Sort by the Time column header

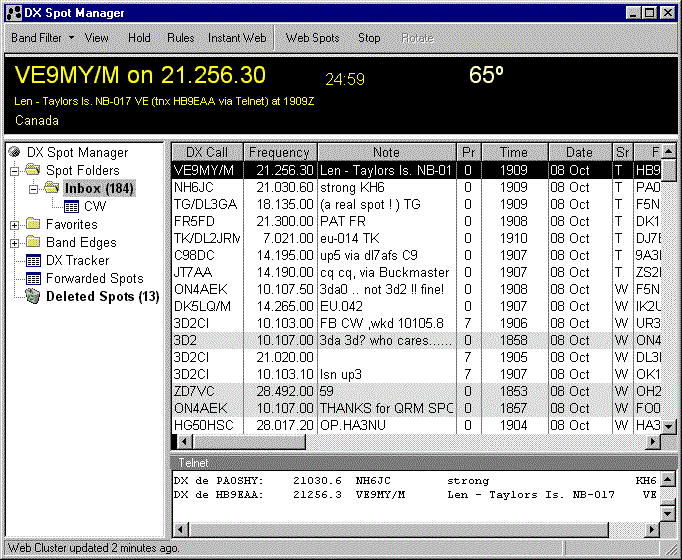pos(514,152)
